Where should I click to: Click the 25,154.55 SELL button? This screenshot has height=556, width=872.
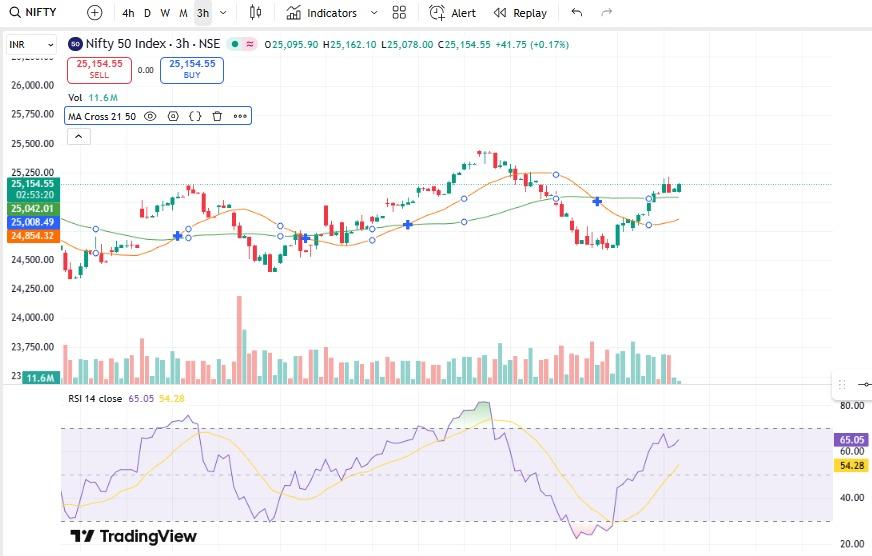[100, 70]
